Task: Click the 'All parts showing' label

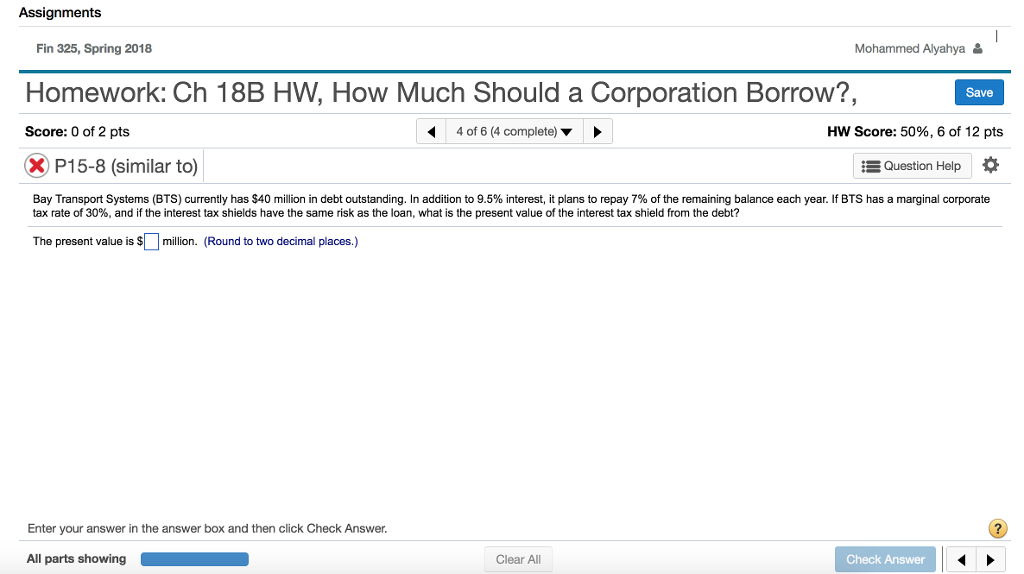Action: point(76,559)
